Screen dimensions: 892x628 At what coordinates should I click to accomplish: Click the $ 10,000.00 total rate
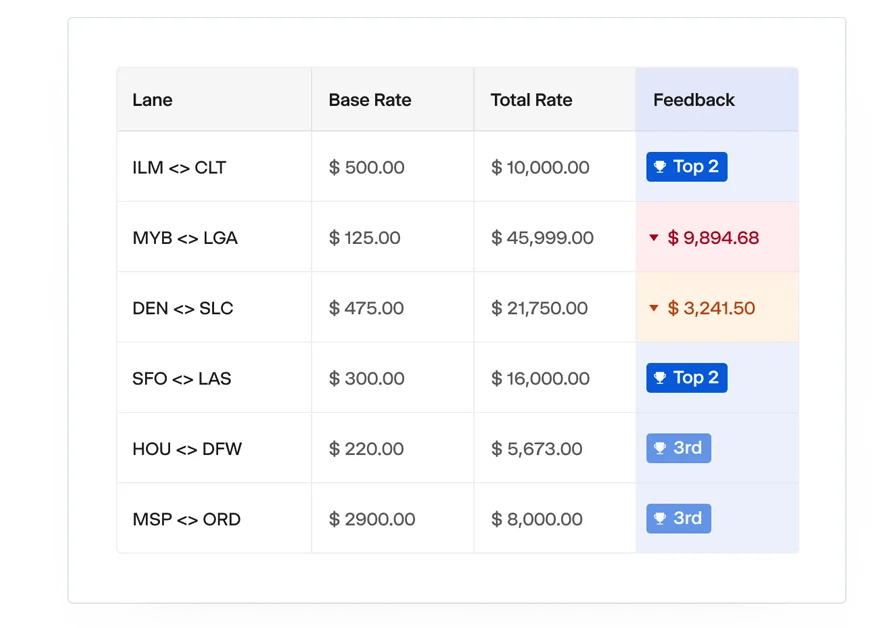(540, 168)
